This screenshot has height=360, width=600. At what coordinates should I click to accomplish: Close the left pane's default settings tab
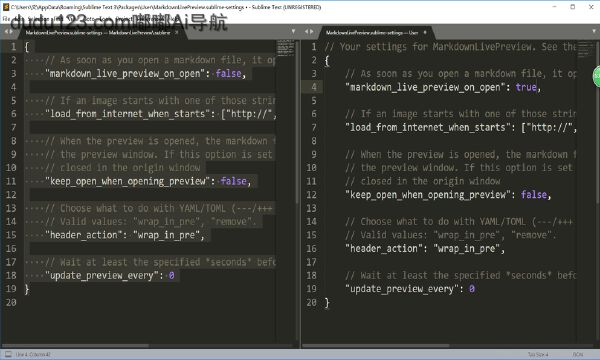tap(176, 33)
